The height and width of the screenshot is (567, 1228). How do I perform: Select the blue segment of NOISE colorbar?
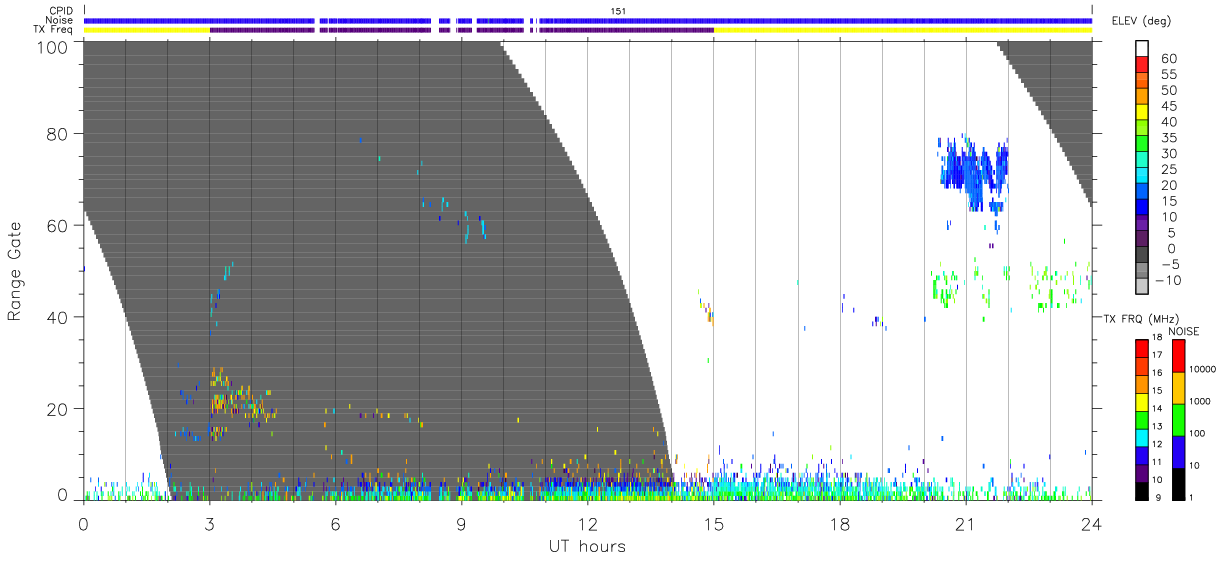coord(1177,451)
